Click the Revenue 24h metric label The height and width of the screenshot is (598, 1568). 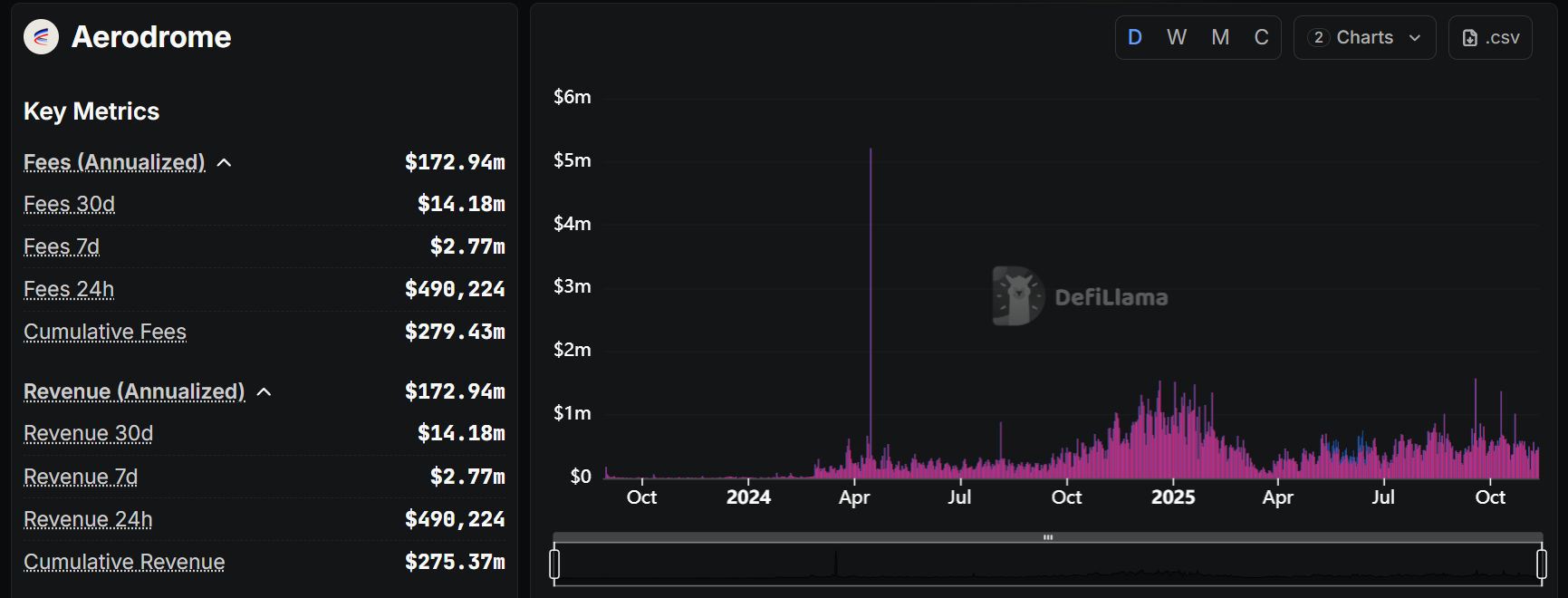[x=88, y=519]
